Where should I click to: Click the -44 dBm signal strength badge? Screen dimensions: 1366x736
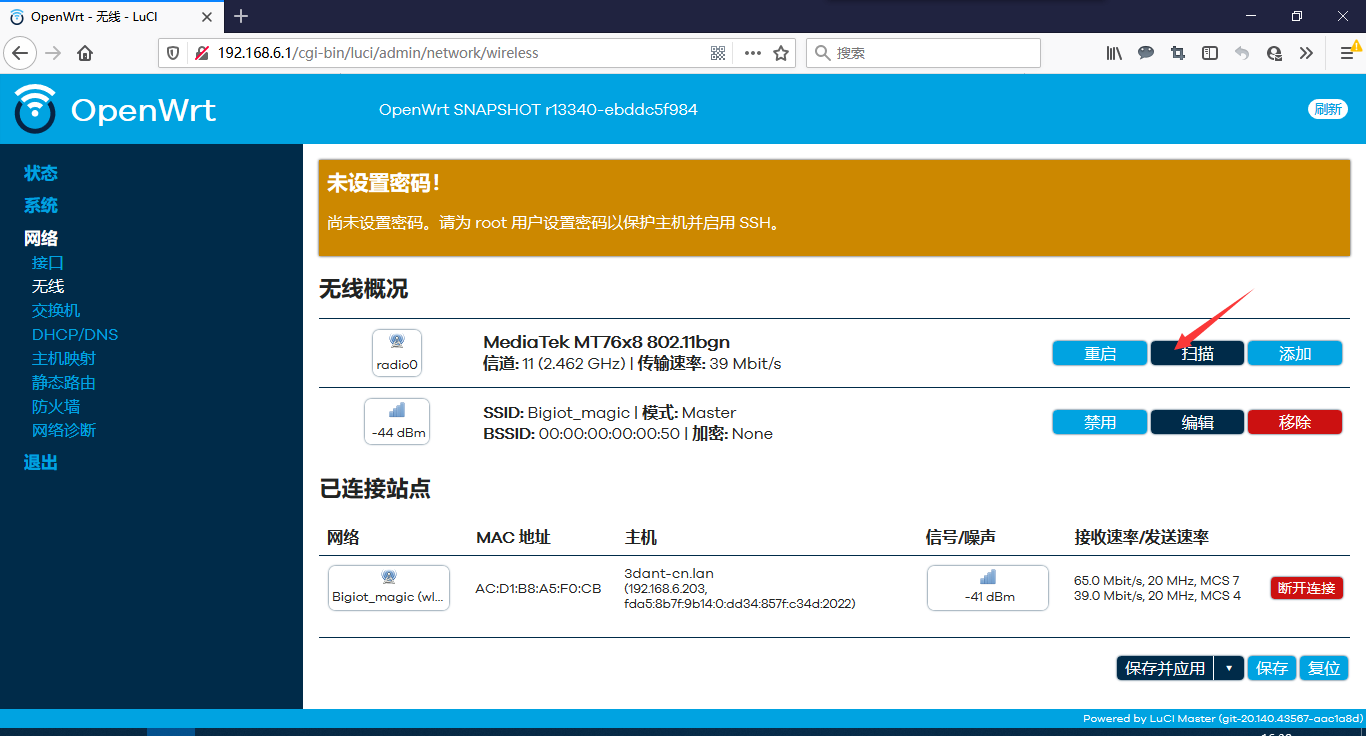pyautogui.click(x=397, y=422)
